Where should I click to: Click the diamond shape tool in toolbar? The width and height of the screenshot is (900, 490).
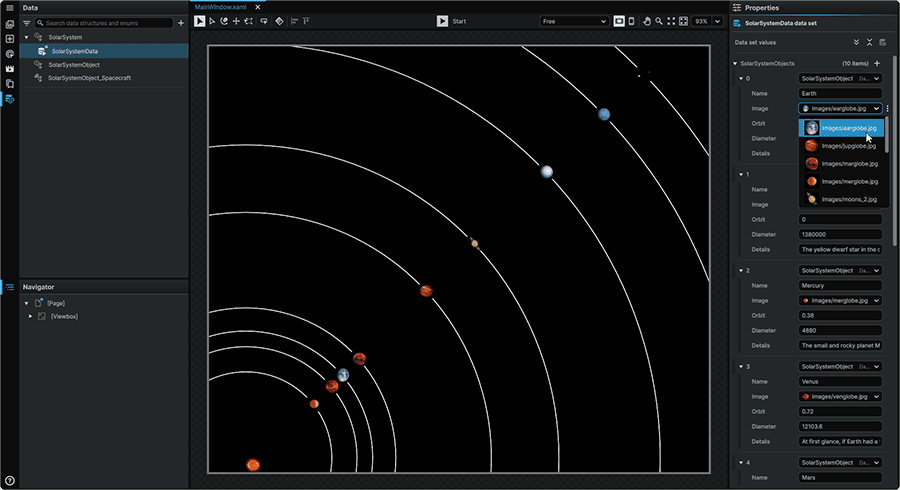tap(280, 21)
